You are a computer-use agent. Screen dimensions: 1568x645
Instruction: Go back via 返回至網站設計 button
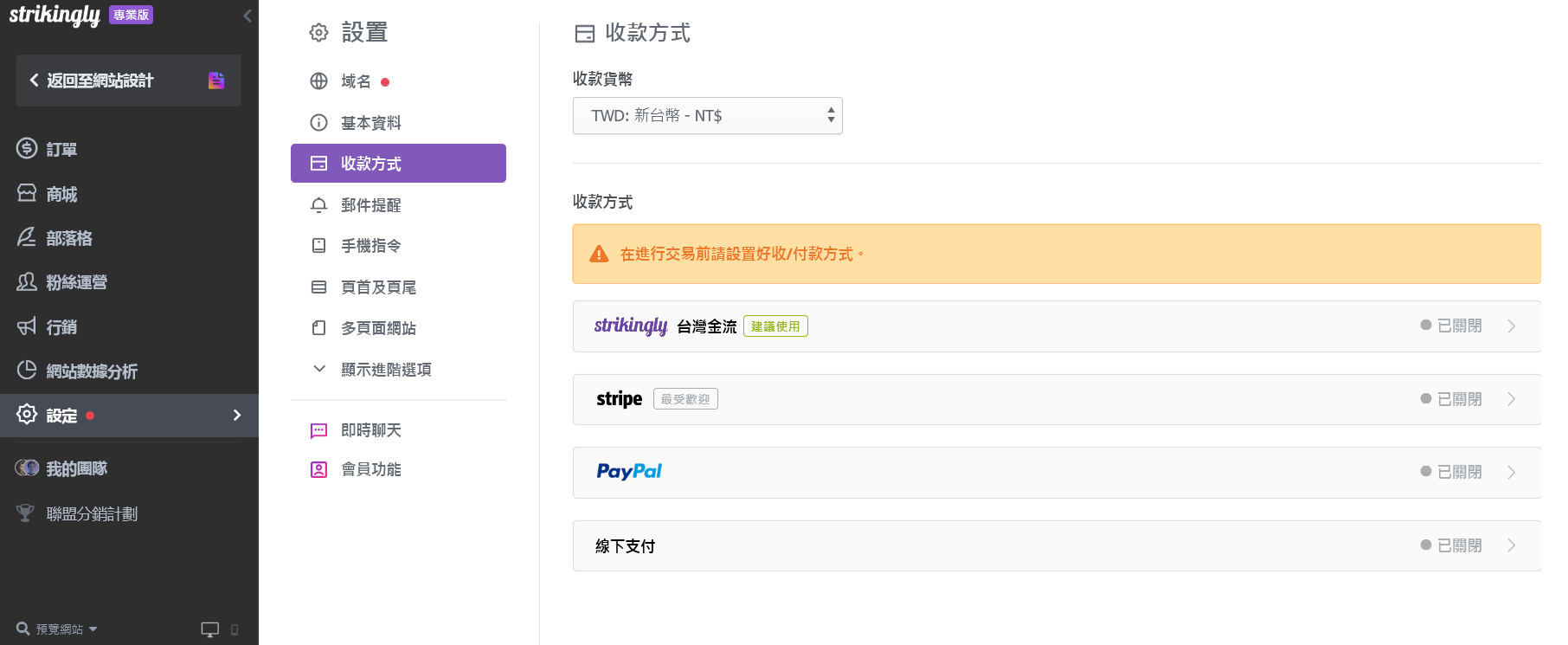pos(129,81)
